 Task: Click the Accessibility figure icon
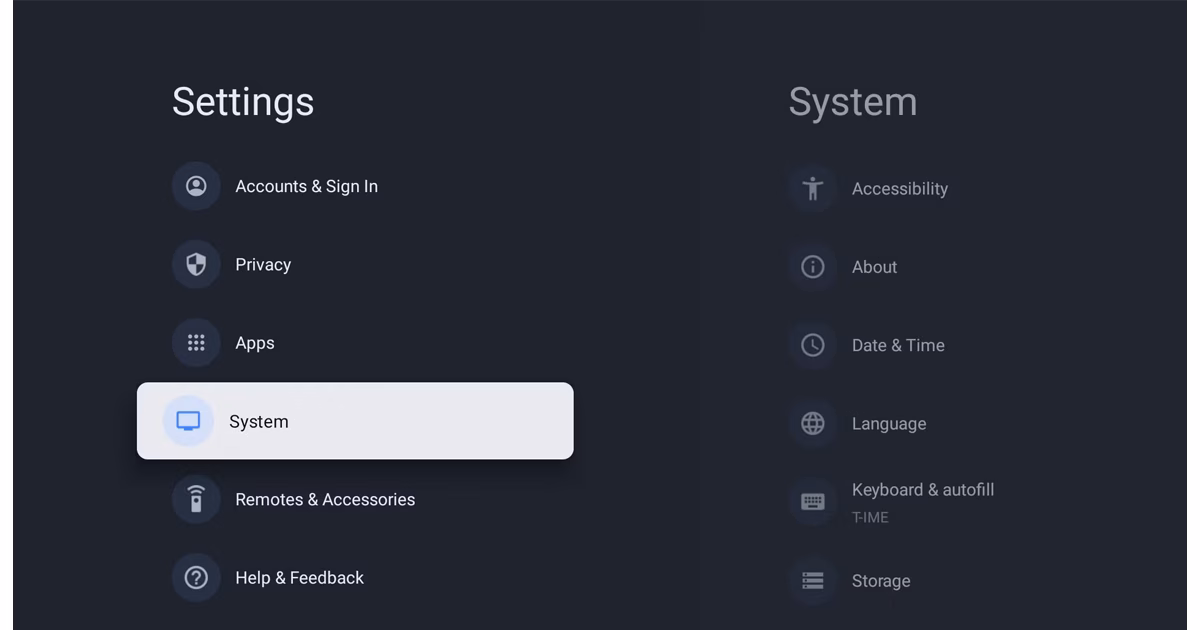[x=813, y=188]
